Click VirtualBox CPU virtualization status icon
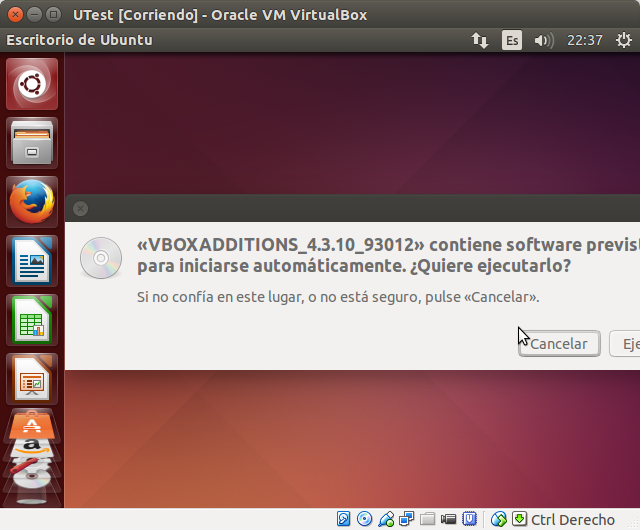Screen dimensions: 640x530 coord(469,519)
